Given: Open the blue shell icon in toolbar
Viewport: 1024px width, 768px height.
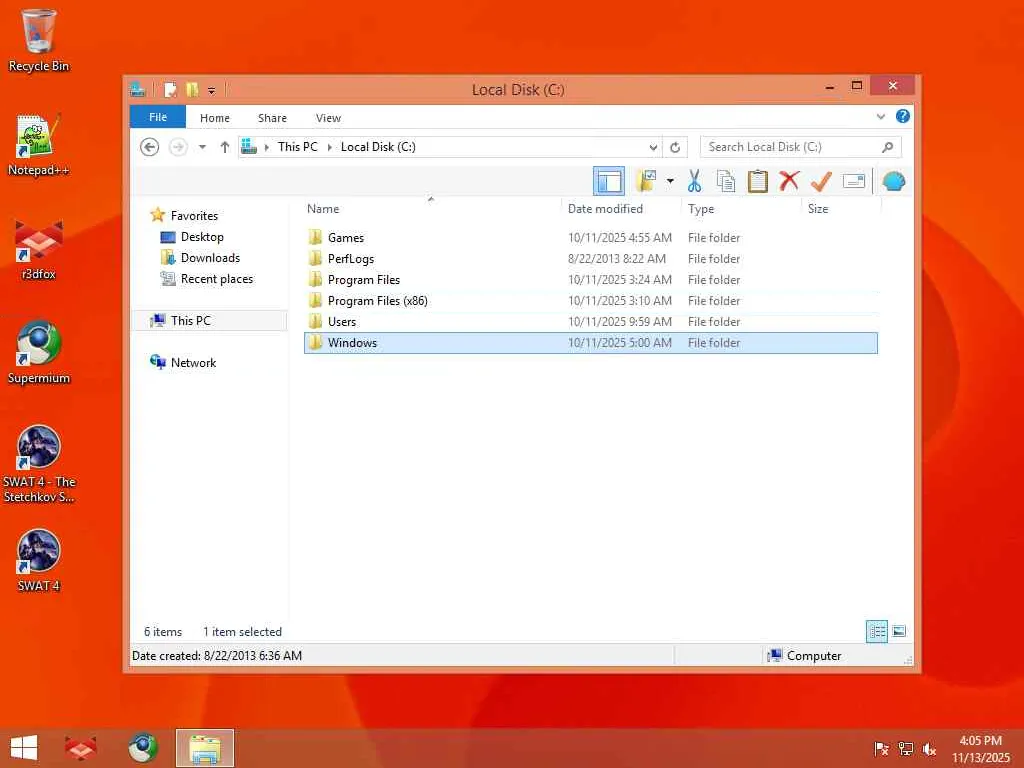Looking at the screenshot, I should 893,181.
